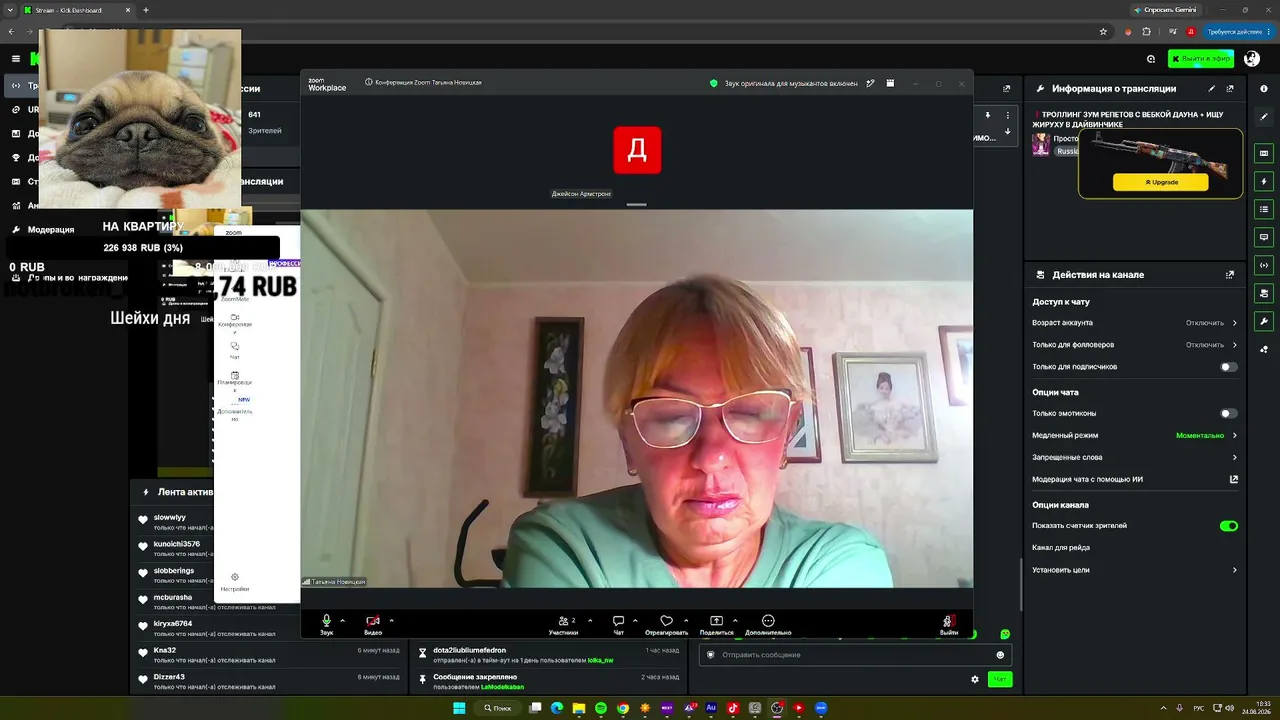This screenshot has width=1280, height=720.
Task: Open emoji picker in chat input
Action: (x=1000, y=655)
